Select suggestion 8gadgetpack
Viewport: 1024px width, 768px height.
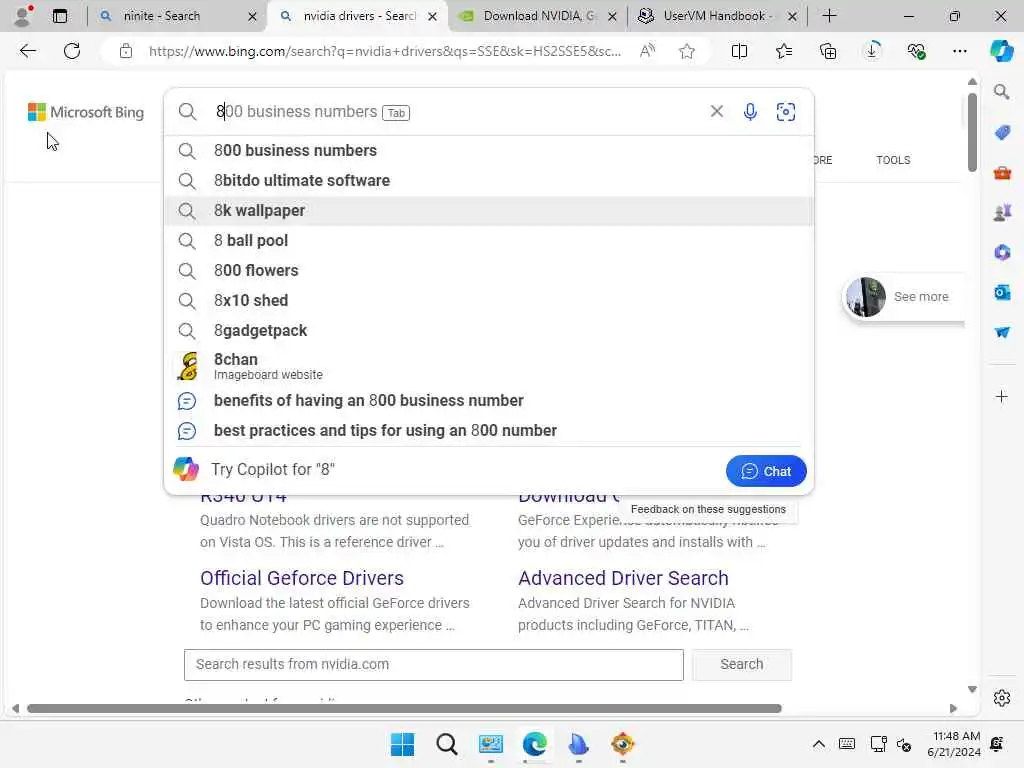click(488, 331)
